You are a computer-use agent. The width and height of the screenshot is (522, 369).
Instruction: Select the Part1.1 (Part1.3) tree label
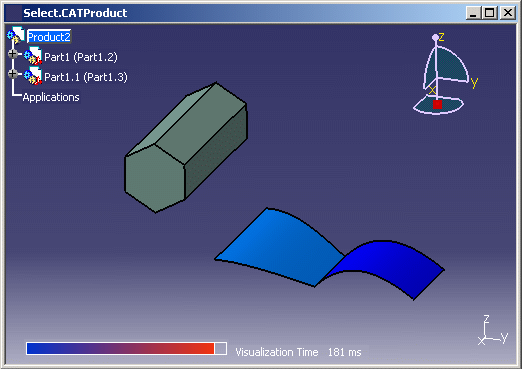[x=86, y=77]
